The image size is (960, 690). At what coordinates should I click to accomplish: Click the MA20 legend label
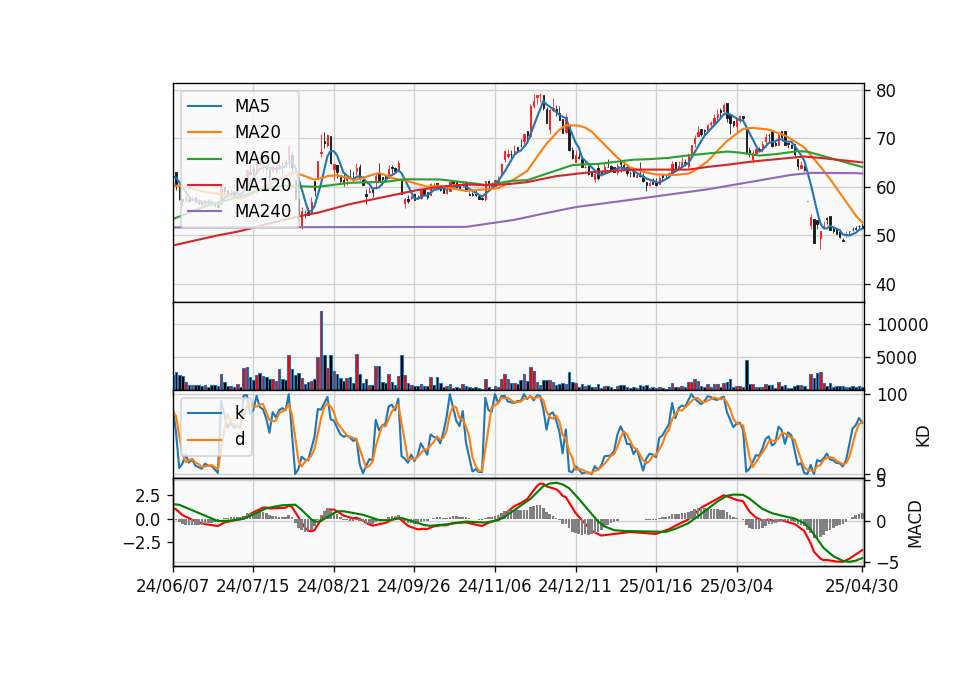point(257,132)
